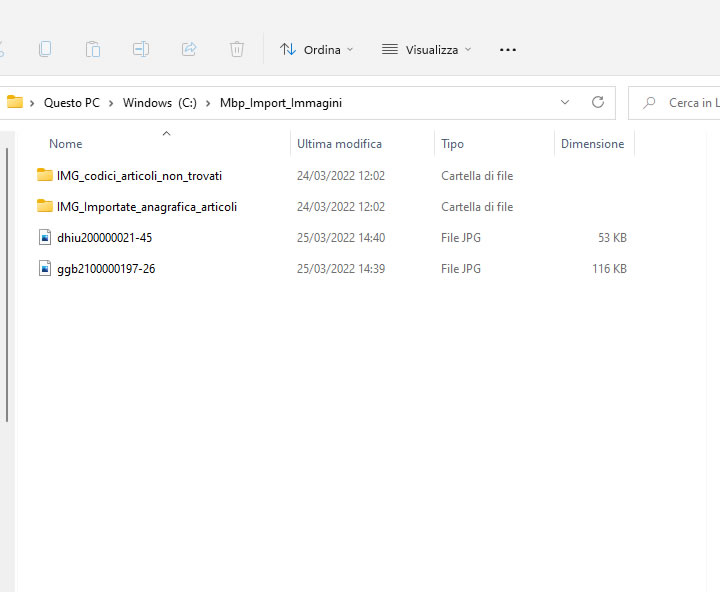
Task: Click the folder icon in address bar
Action: coord(15,102)
